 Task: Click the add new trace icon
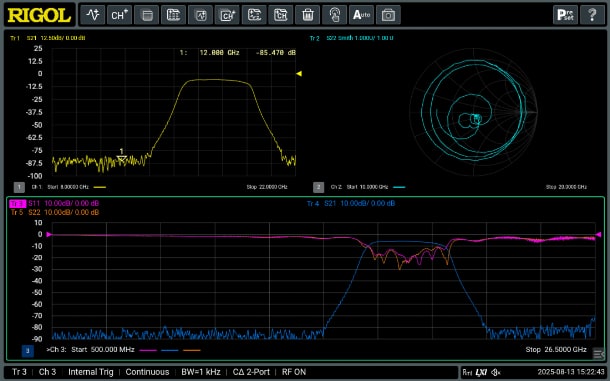coord(93,15)
